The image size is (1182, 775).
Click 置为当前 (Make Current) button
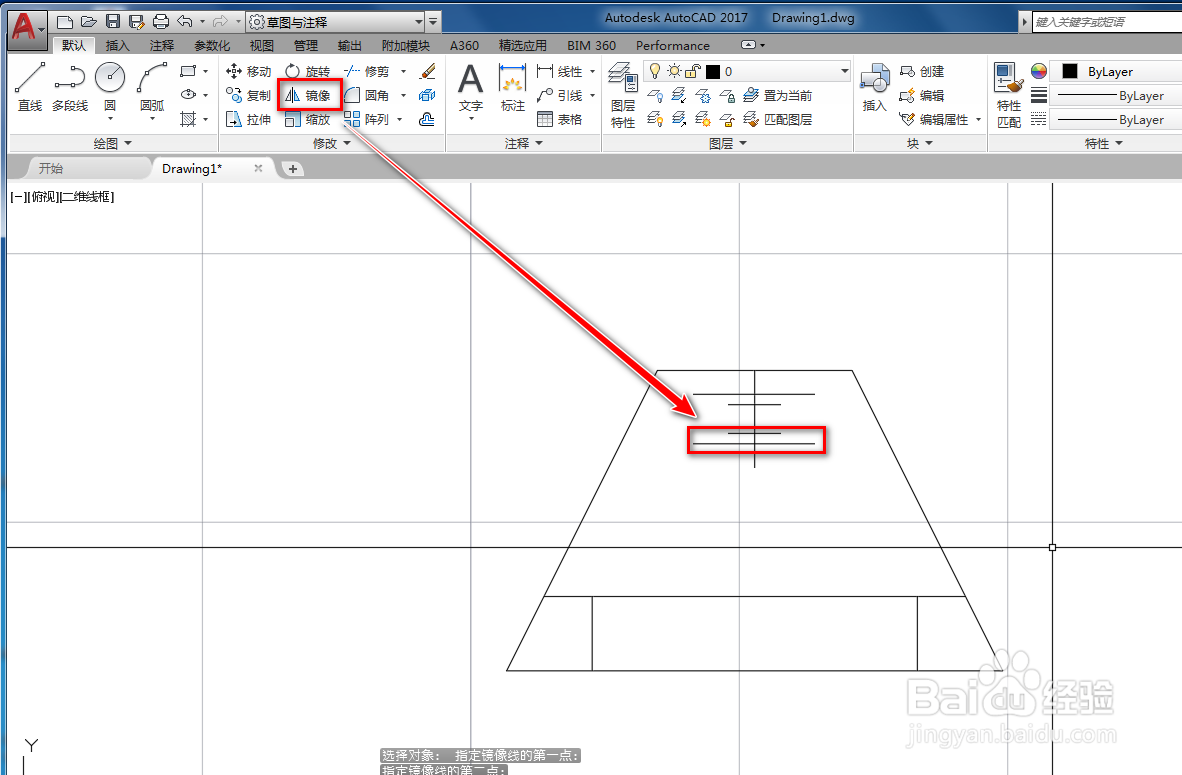pyautogui.click(x=778, y=96)
